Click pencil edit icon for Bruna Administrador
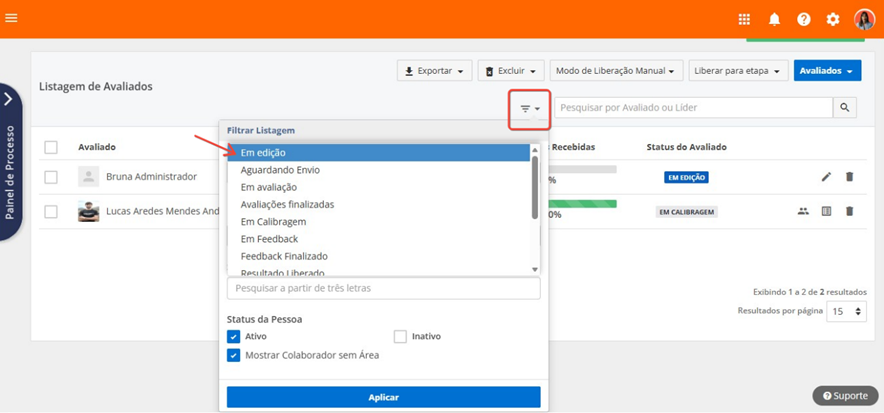The width and height of the screenshot is (884, 413). 826,177
